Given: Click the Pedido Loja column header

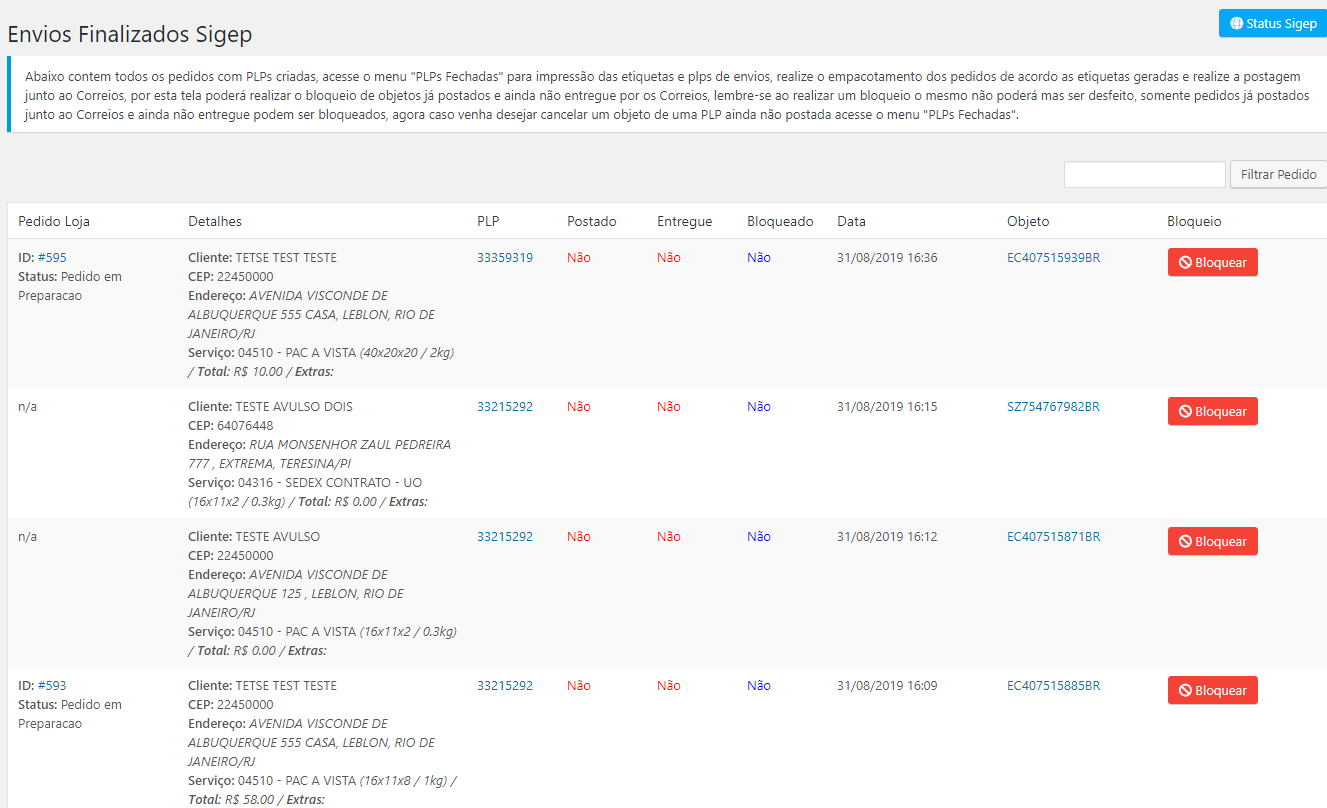Looking at the screenshot, I should coord(54,221).
